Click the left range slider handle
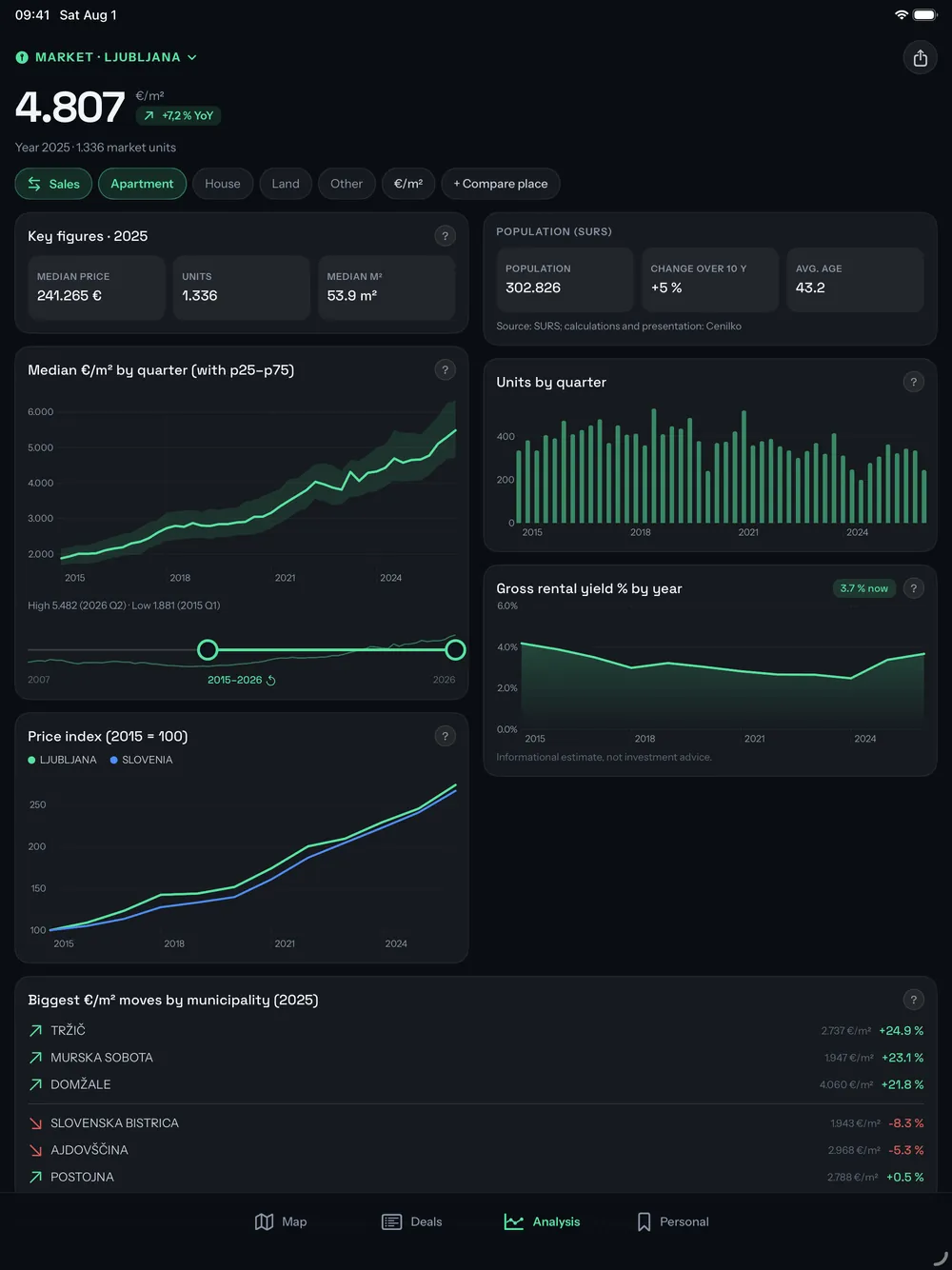952x1270 pixels. (208, 650)
